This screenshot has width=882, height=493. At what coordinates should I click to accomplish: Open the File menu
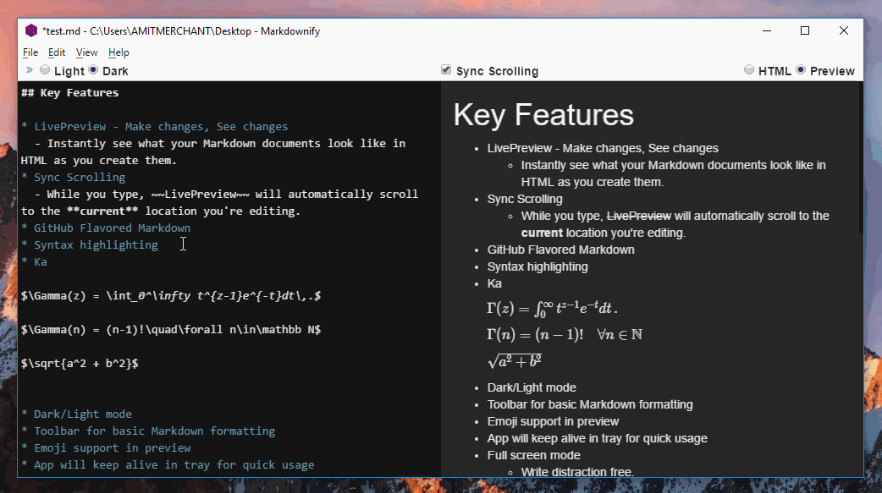tap(30, 52)
